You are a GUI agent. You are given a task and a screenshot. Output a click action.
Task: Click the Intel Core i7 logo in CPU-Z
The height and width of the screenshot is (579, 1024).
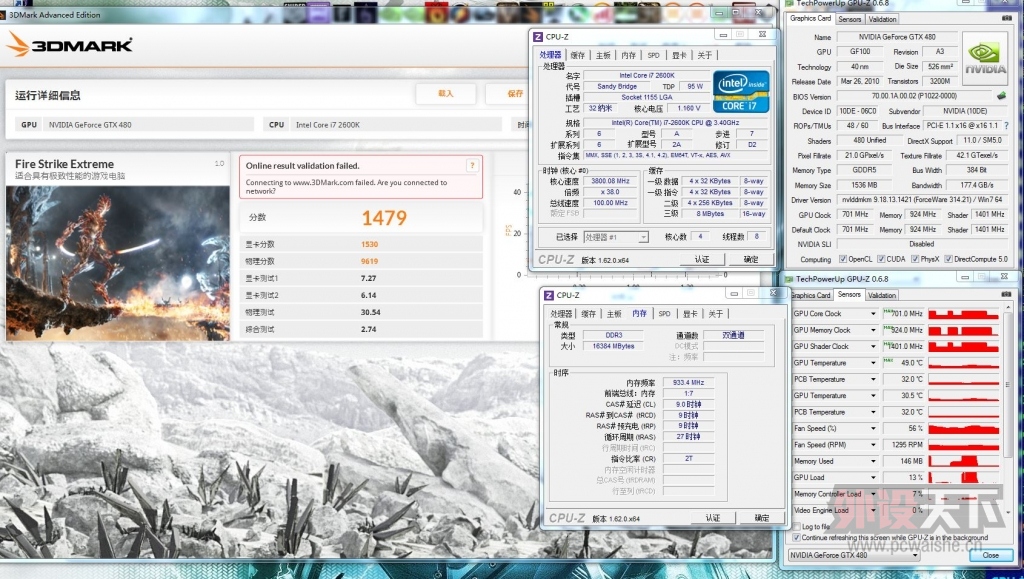[x=741, y=91]
